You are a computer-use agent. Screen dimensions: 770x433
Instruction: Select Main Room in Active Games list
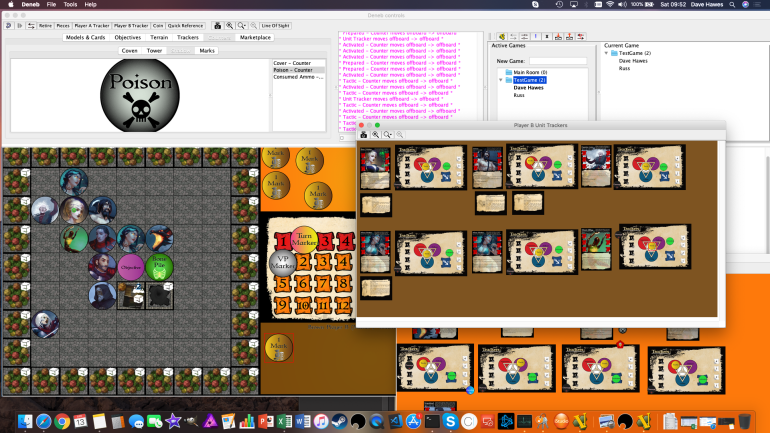tap(528, 72)
